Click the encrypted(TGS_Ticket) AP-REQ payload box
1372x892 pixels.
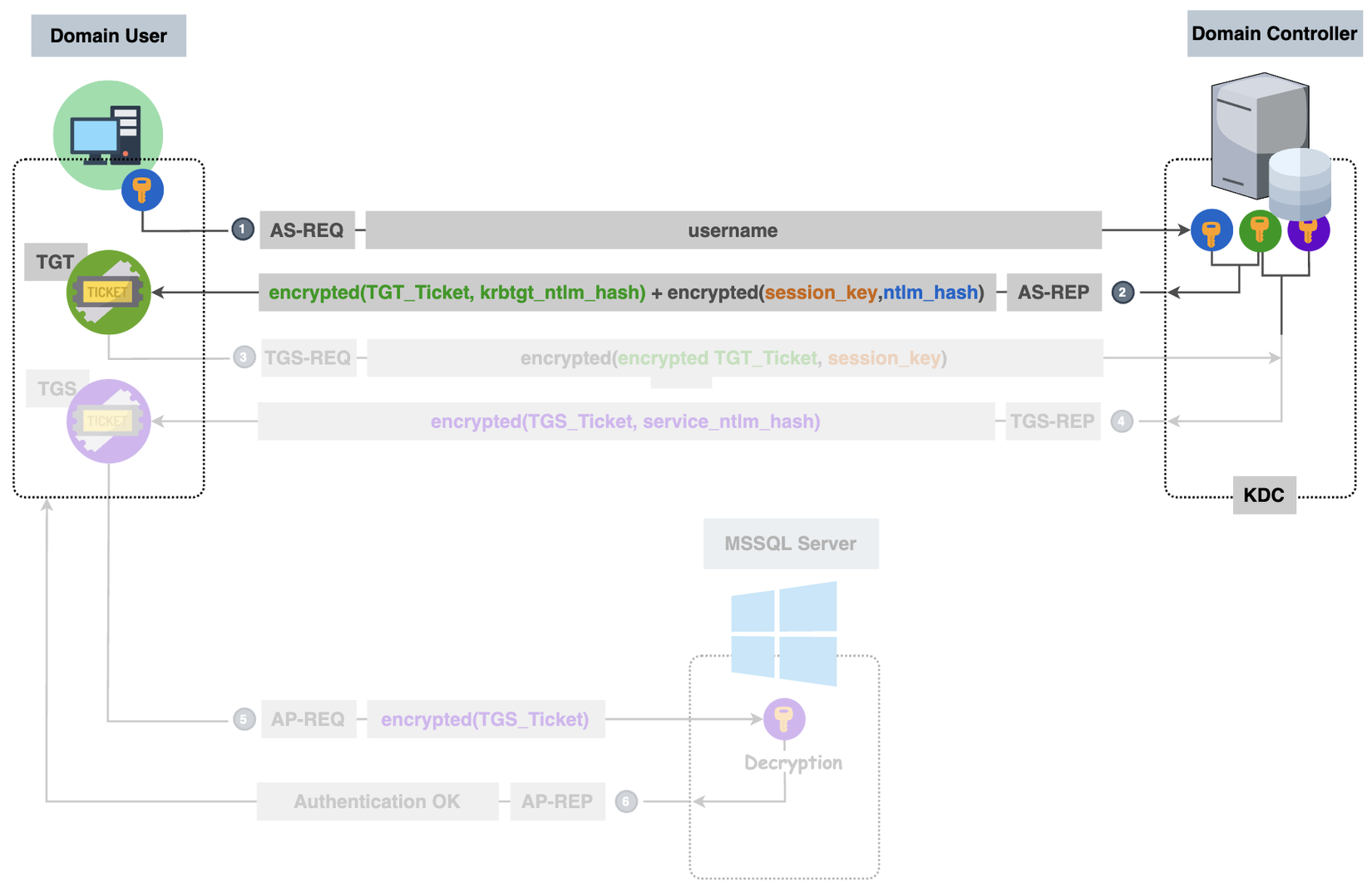[485, 719]
